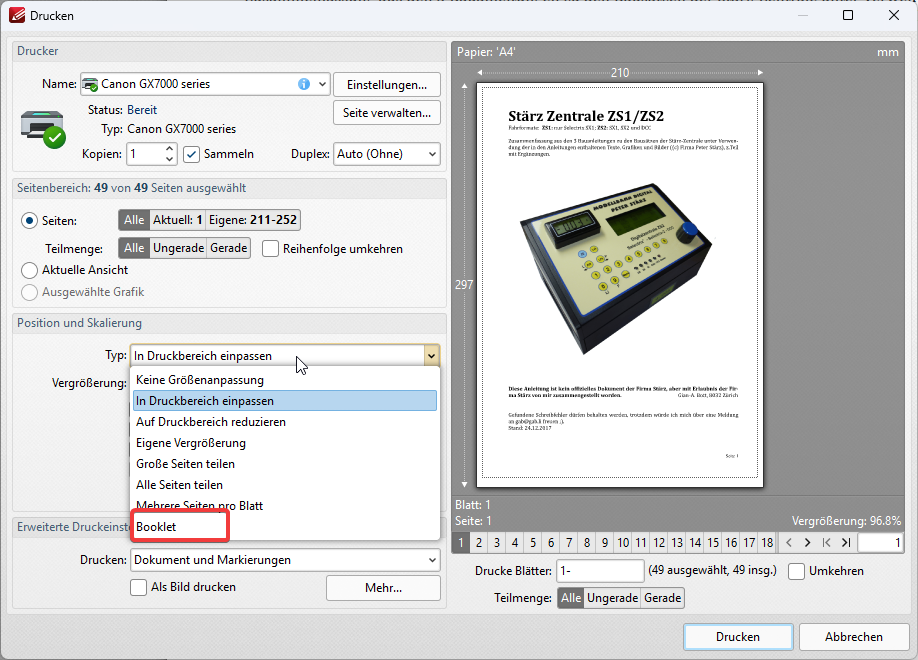Image resolution: width=918 pixels, height=660 pixels.
Task: Select Eigene Vergrößerung in the list
Action: (191, 442)
